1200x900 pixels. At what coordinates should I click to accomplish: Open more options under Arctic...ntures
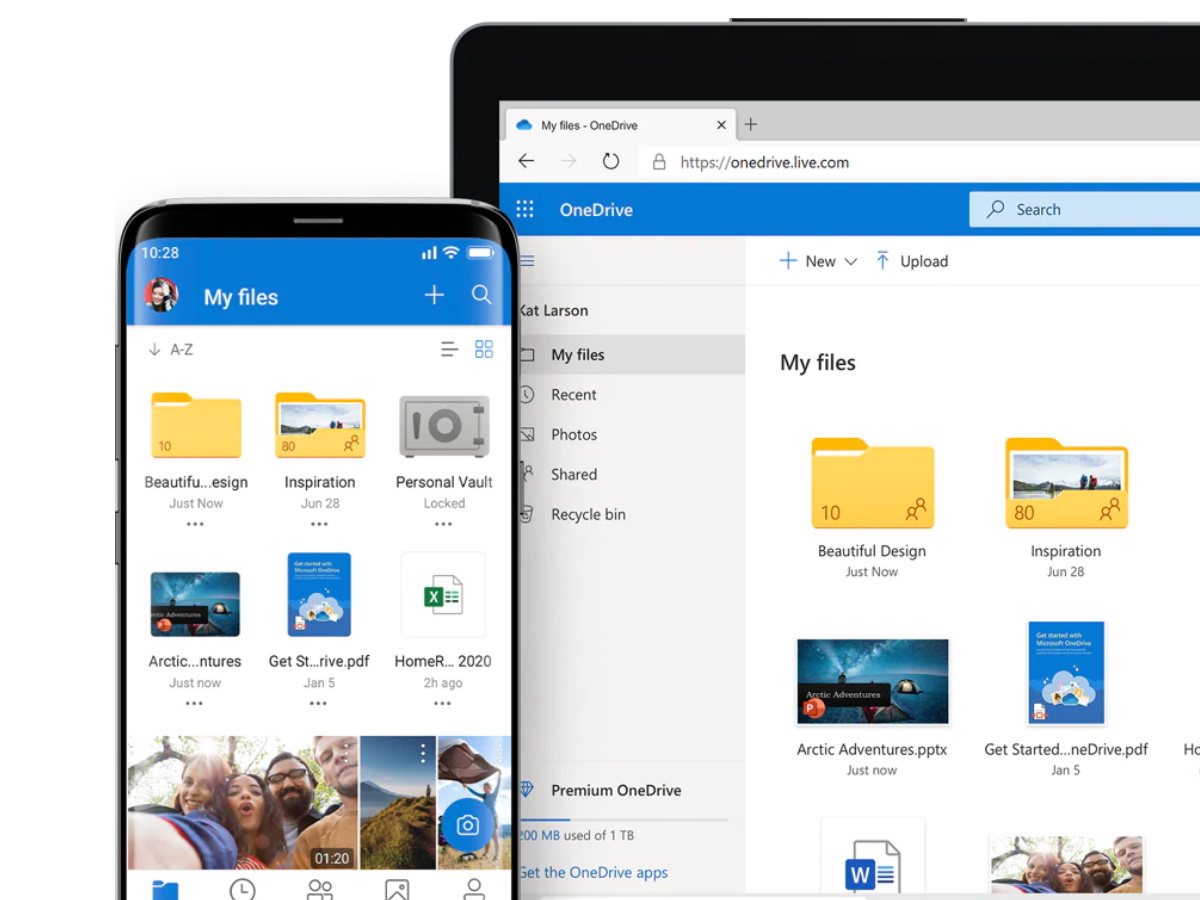194,703
